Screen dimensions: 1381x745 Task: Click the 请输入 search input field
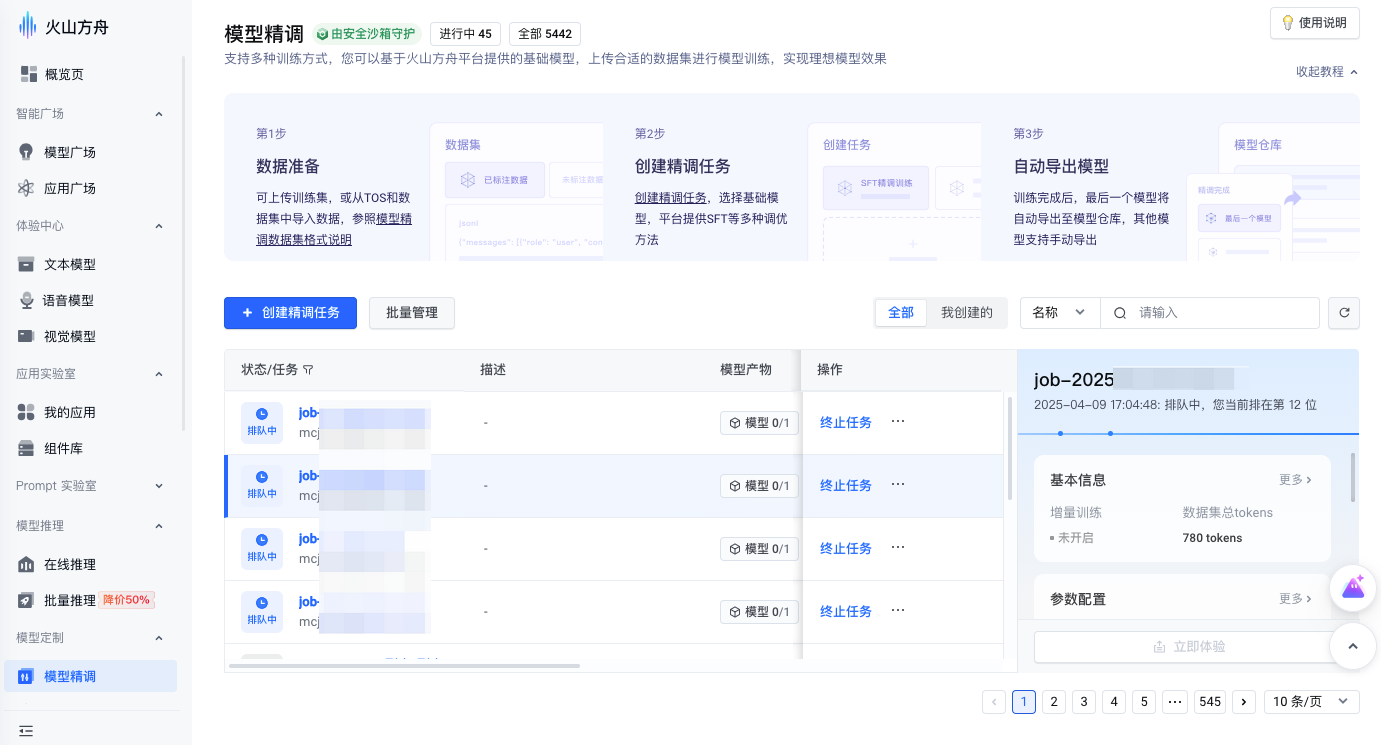1220,313
